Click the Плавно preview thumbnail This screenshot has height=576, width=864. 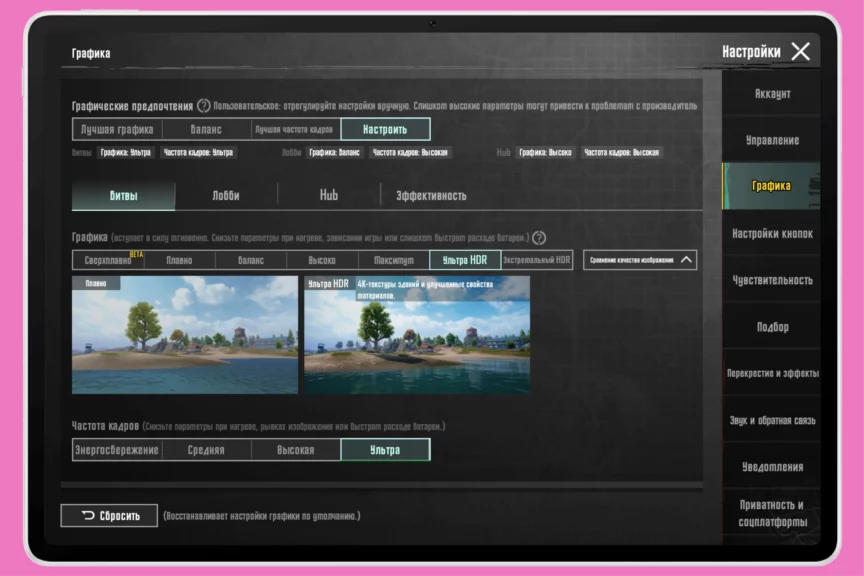[184, 335]
